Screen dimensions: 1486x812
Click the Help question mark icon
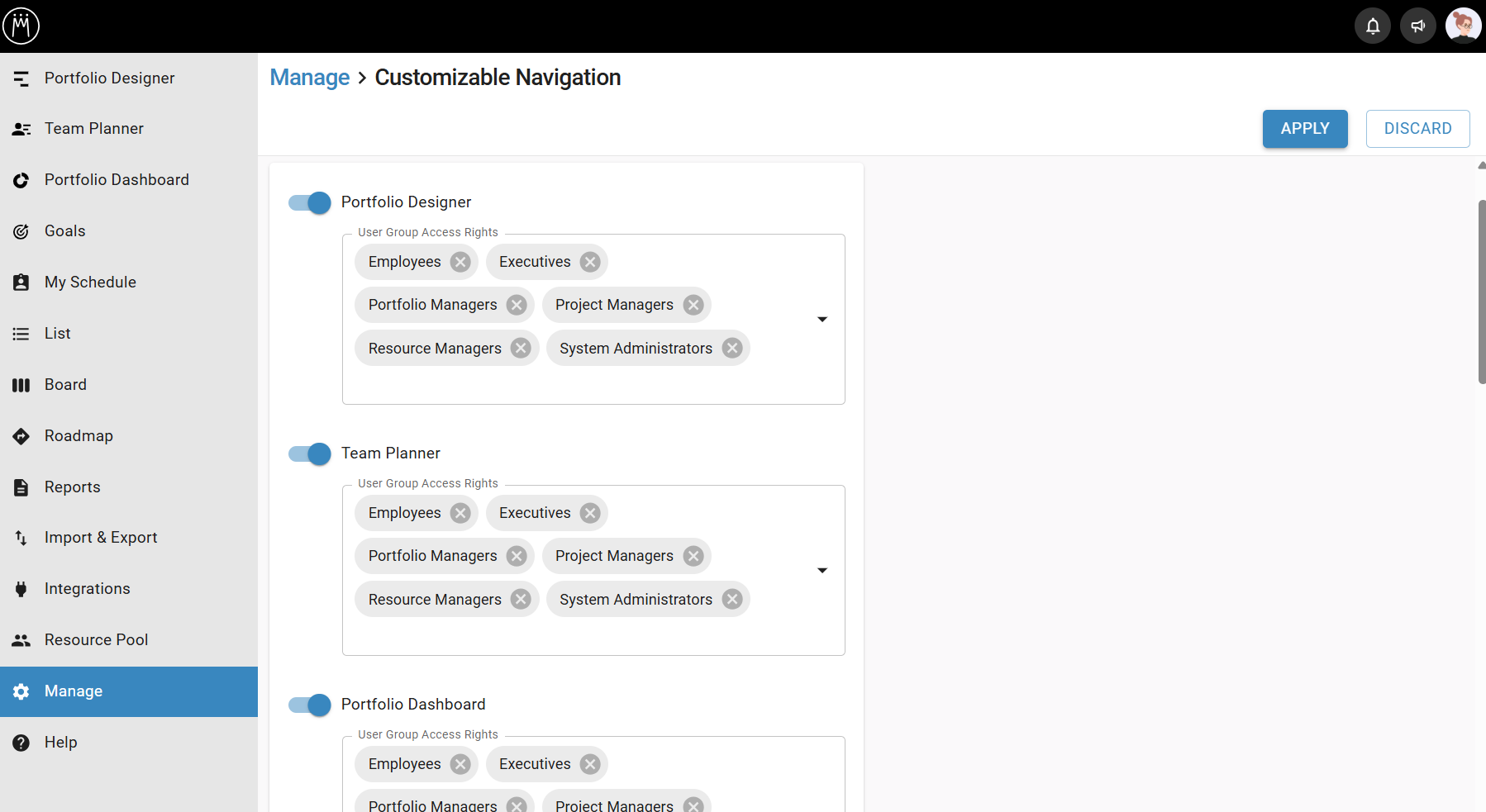[x=21, y=743]
